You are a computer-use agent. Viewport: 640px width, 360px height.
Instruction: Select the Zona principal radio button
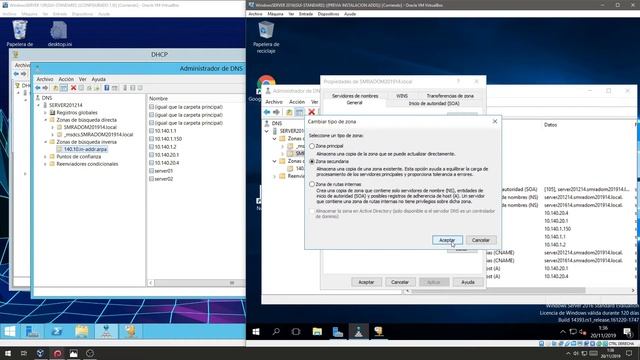point(312,146)
